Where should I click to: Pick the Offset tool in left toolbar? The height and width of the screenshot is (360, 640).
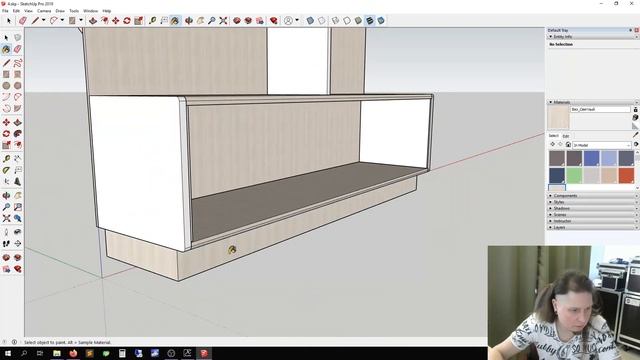[x=18, y=145]
